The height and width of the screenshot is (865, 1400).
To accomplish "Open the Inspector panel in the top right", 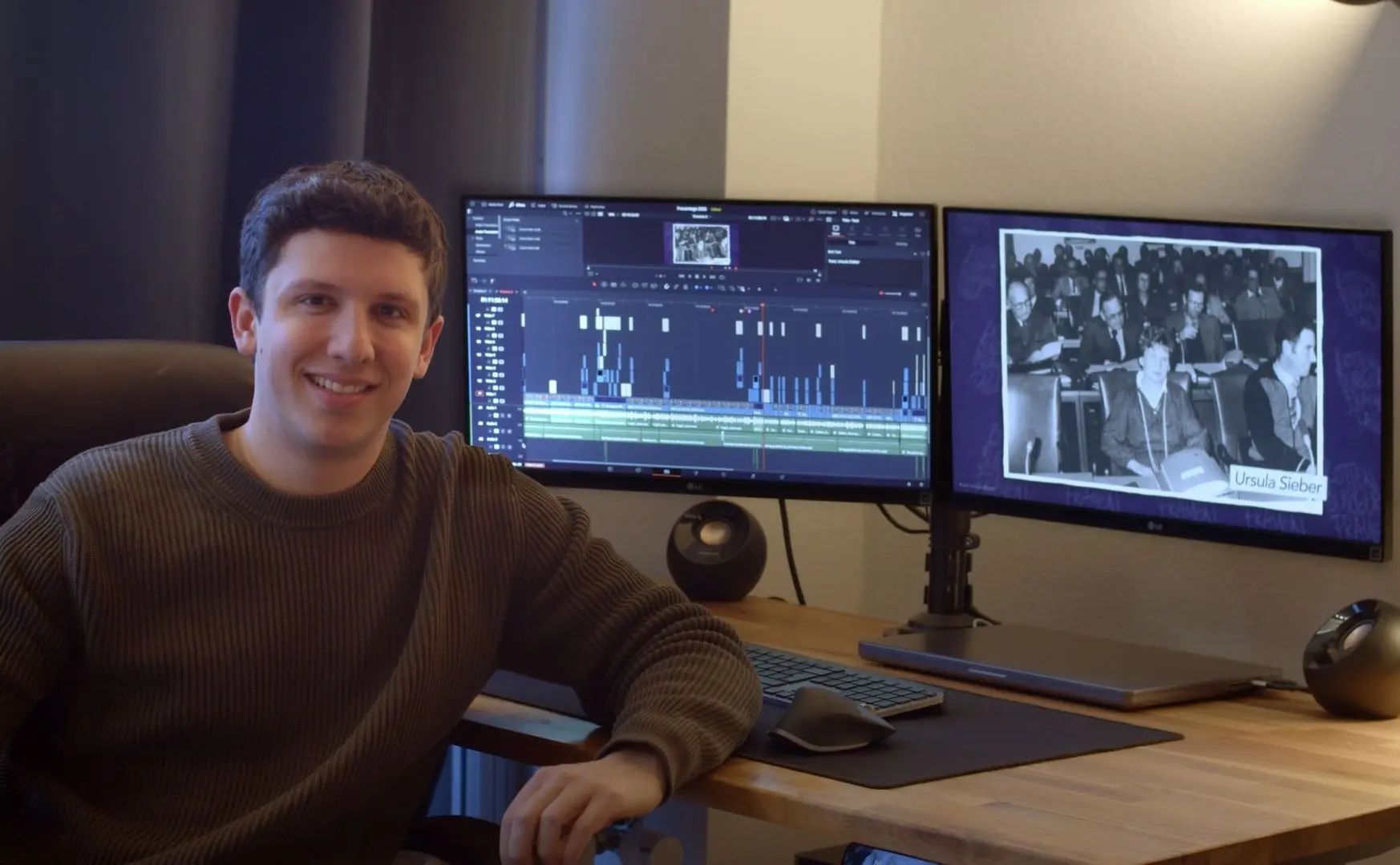I will (903, 213).
